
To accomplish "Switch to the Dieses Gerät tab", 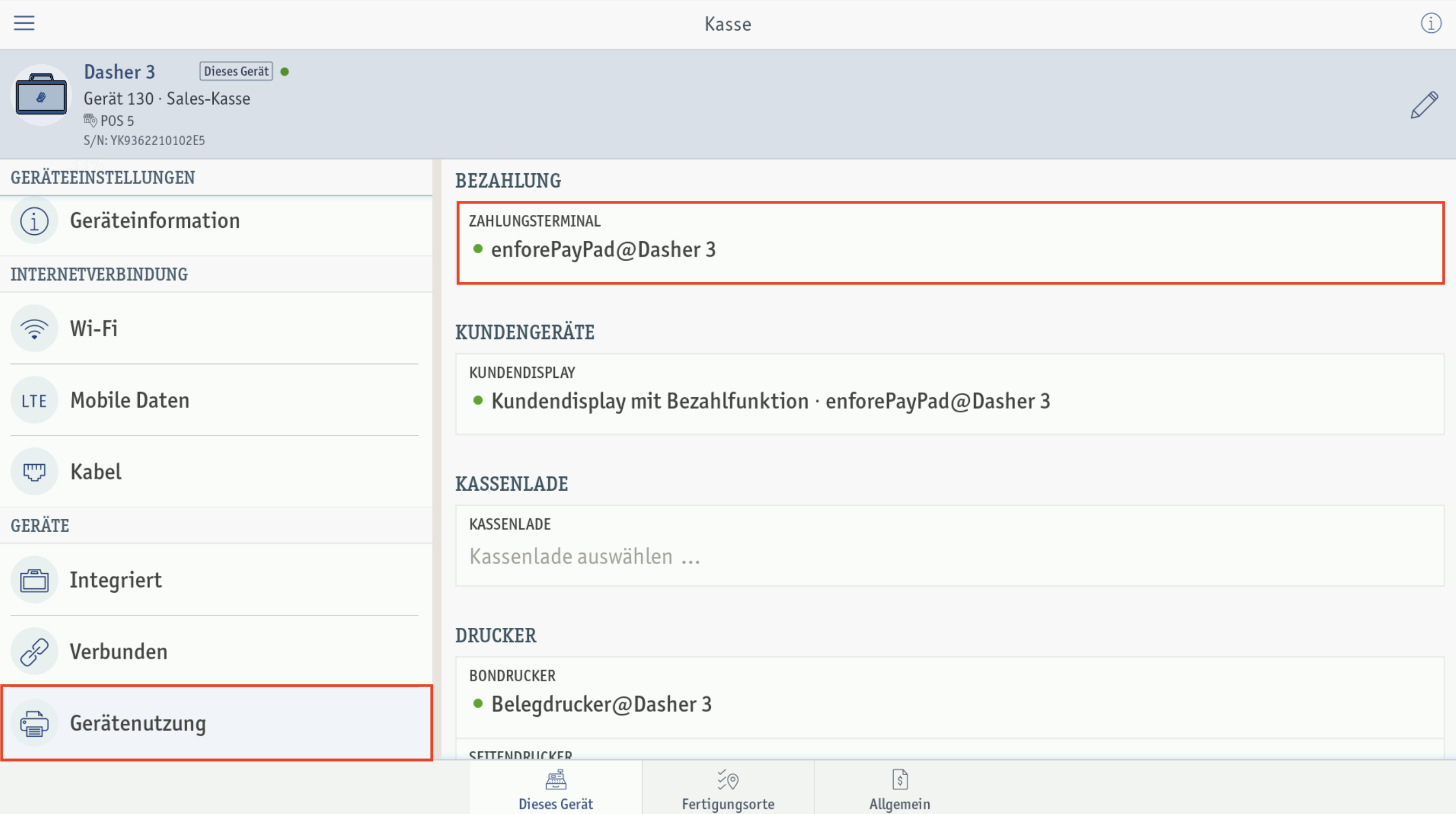I will pos(556,788).
